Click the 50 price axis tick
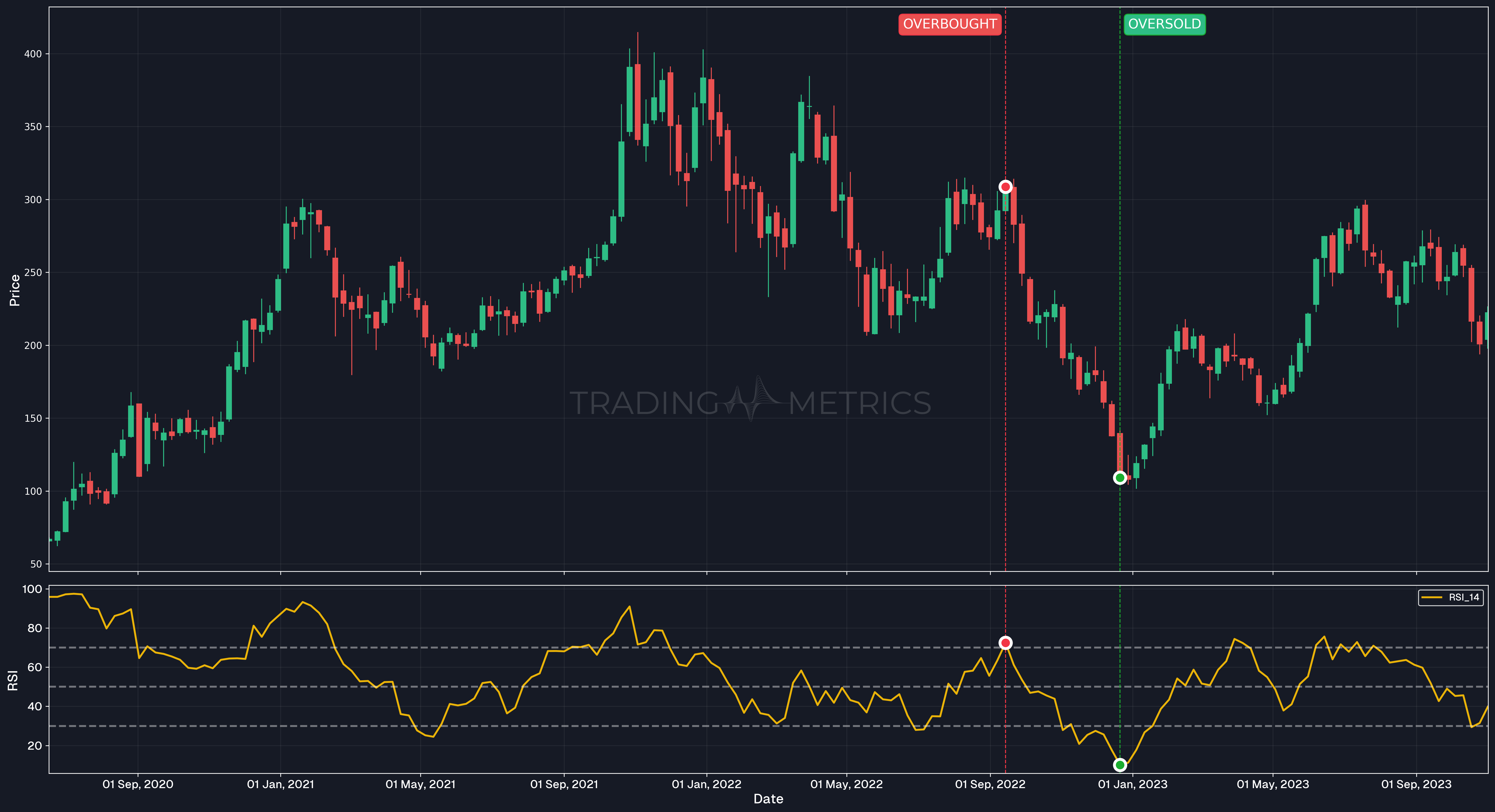This screenshot has height=812, width=1495. [x=36, y=564]
